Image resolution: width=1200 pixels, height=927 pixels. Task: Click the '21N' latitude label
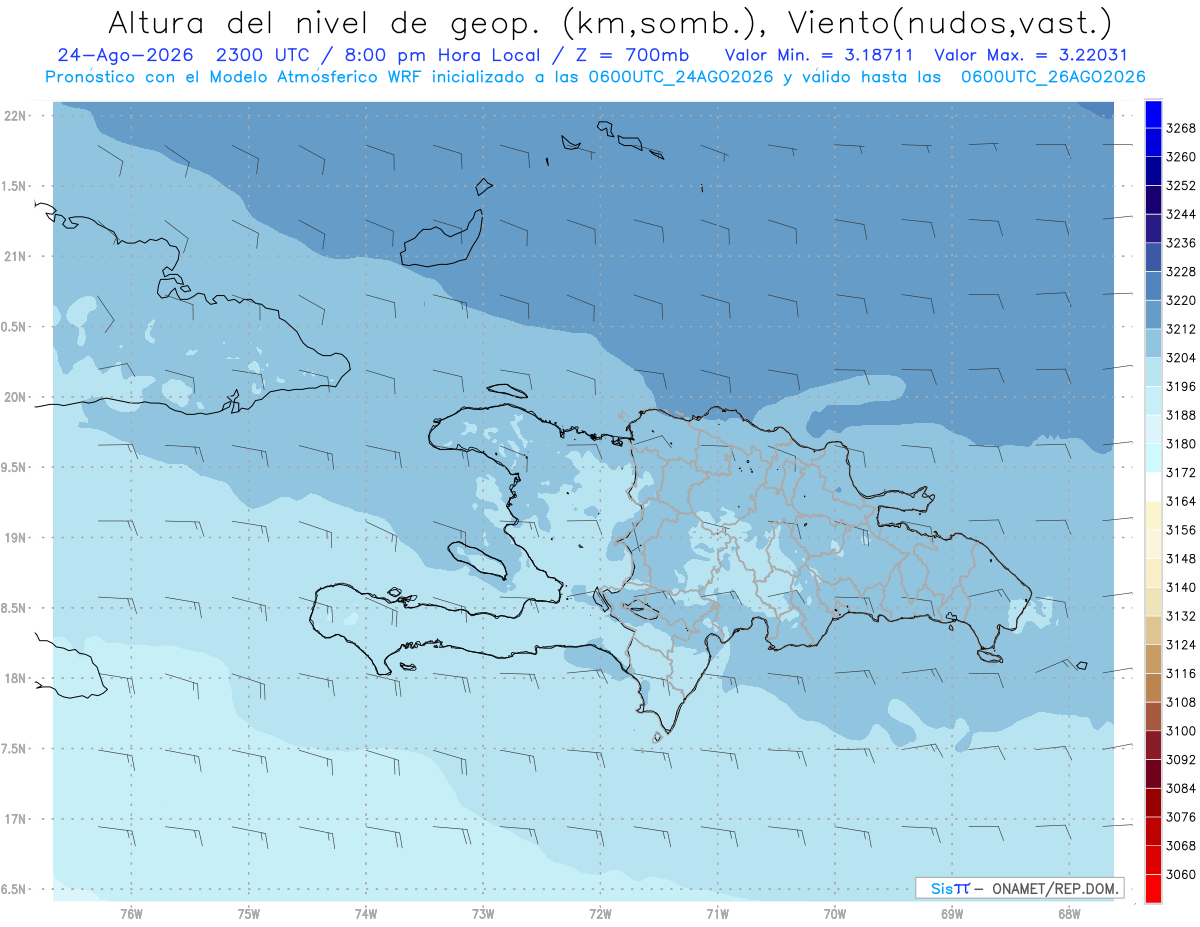(15, 257)
